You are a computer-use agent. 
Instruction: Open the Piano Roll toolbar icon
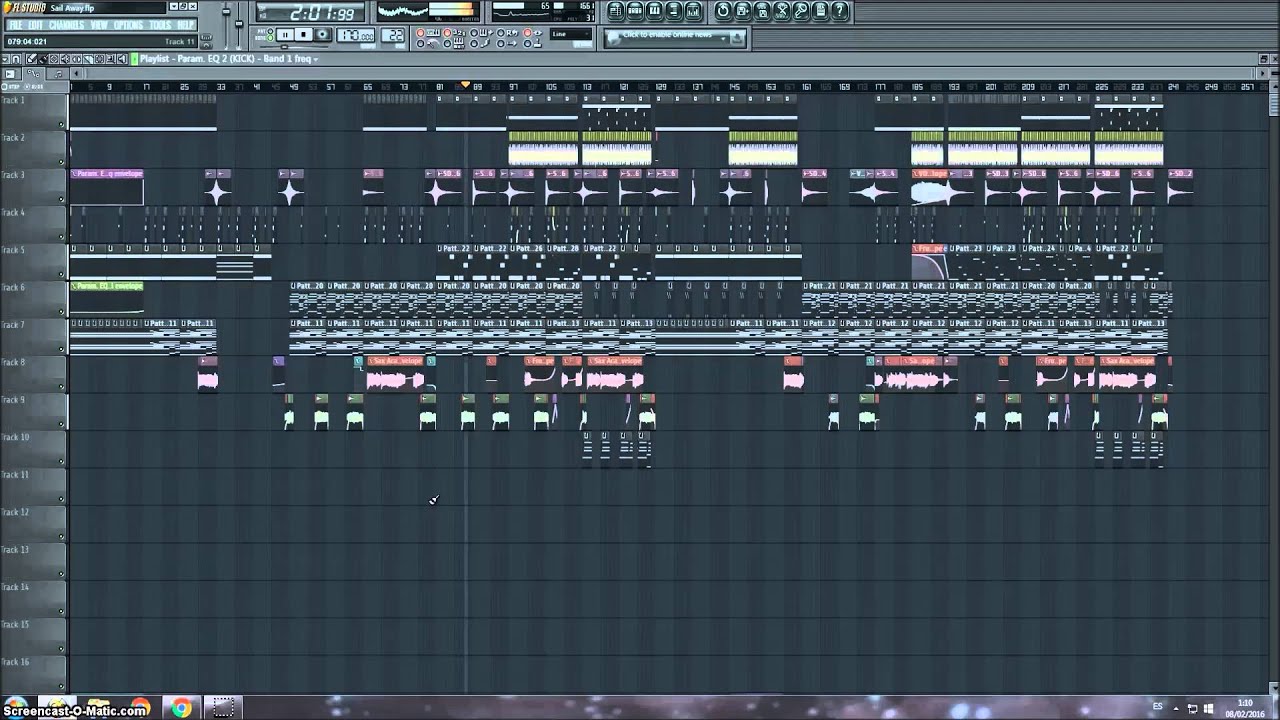coord(654,11)
